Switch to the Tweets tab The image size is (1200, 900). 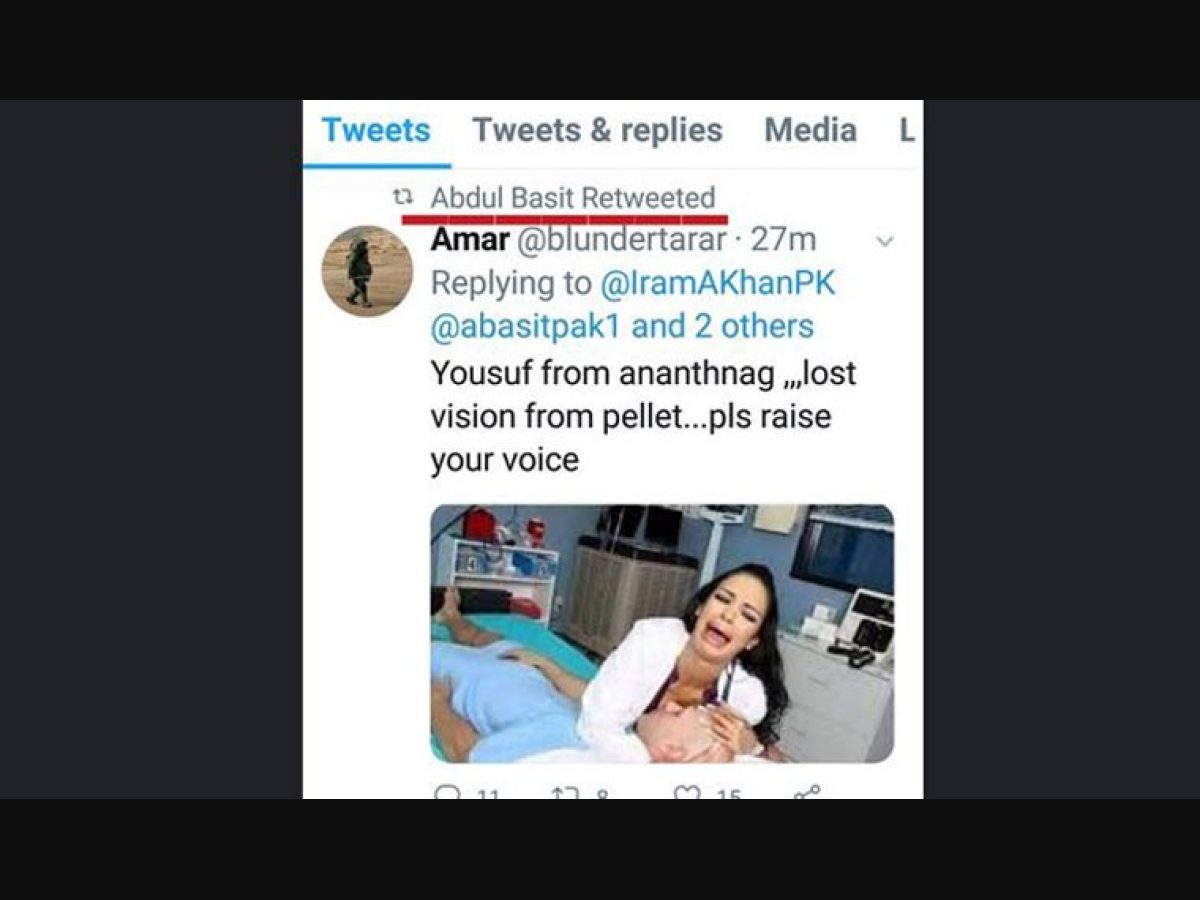(376, 130)
